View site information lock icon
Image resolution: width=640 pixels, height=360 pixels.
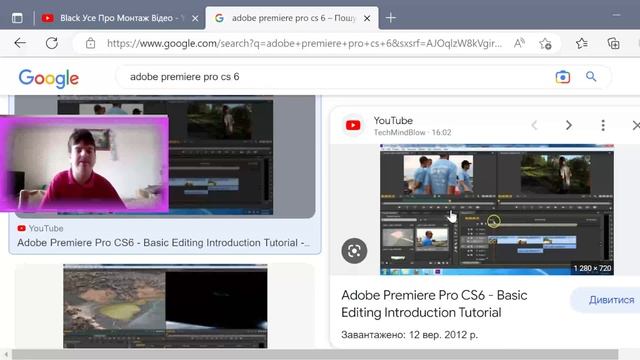pyautogui.click(x=91, y=43)
